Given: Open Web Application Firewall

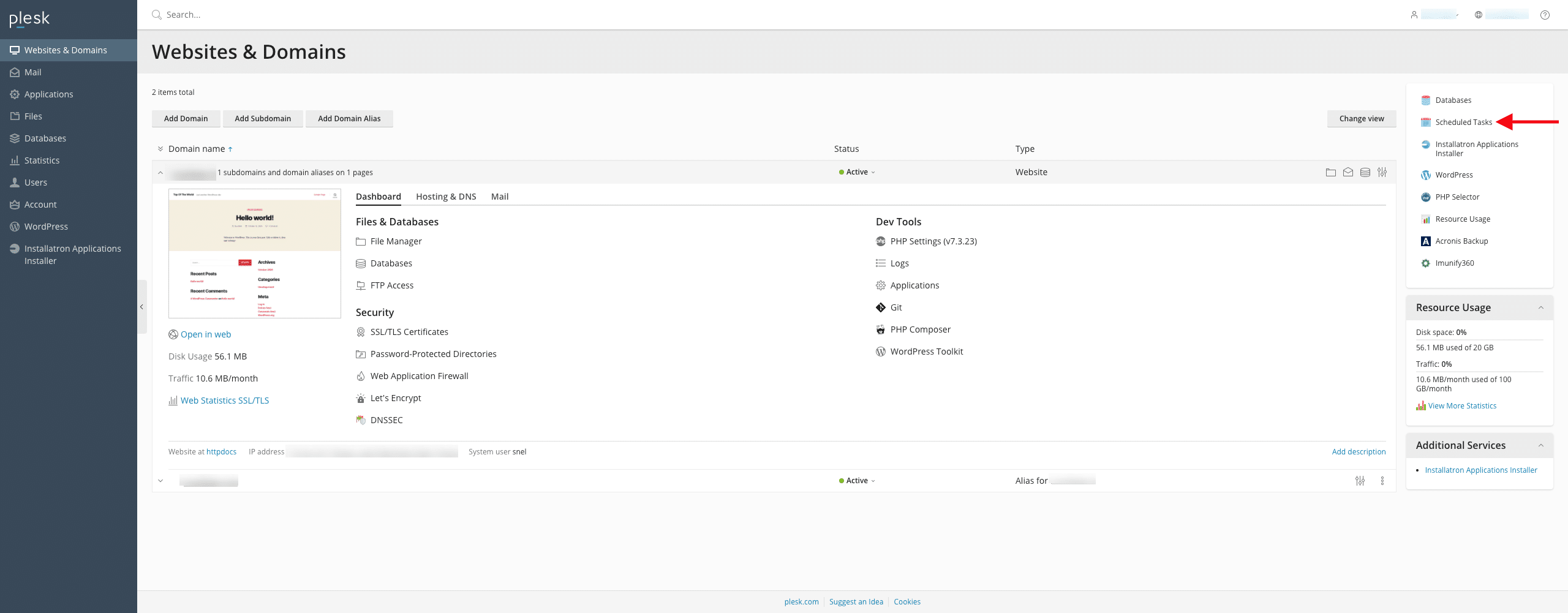Looking at the screenshot, I should point(412,376).
